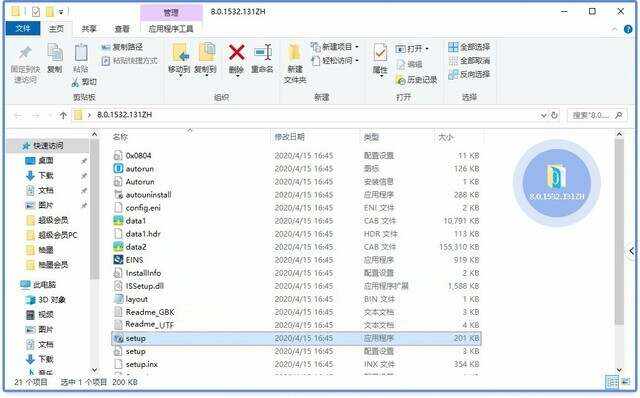Click the History button

pos(416,80)
